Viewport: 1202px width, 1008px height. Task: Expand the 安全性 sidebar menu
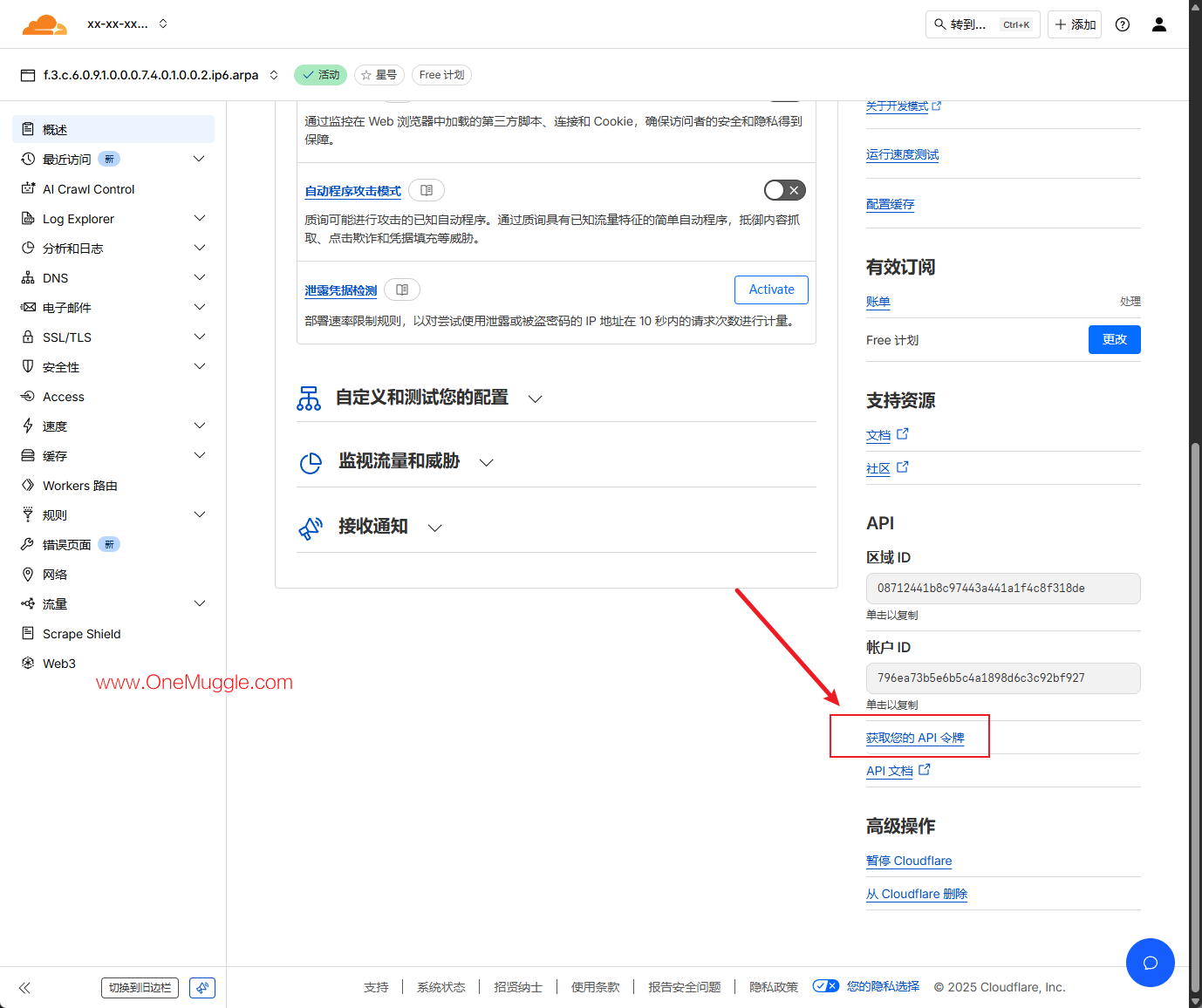tap(200, 366)
